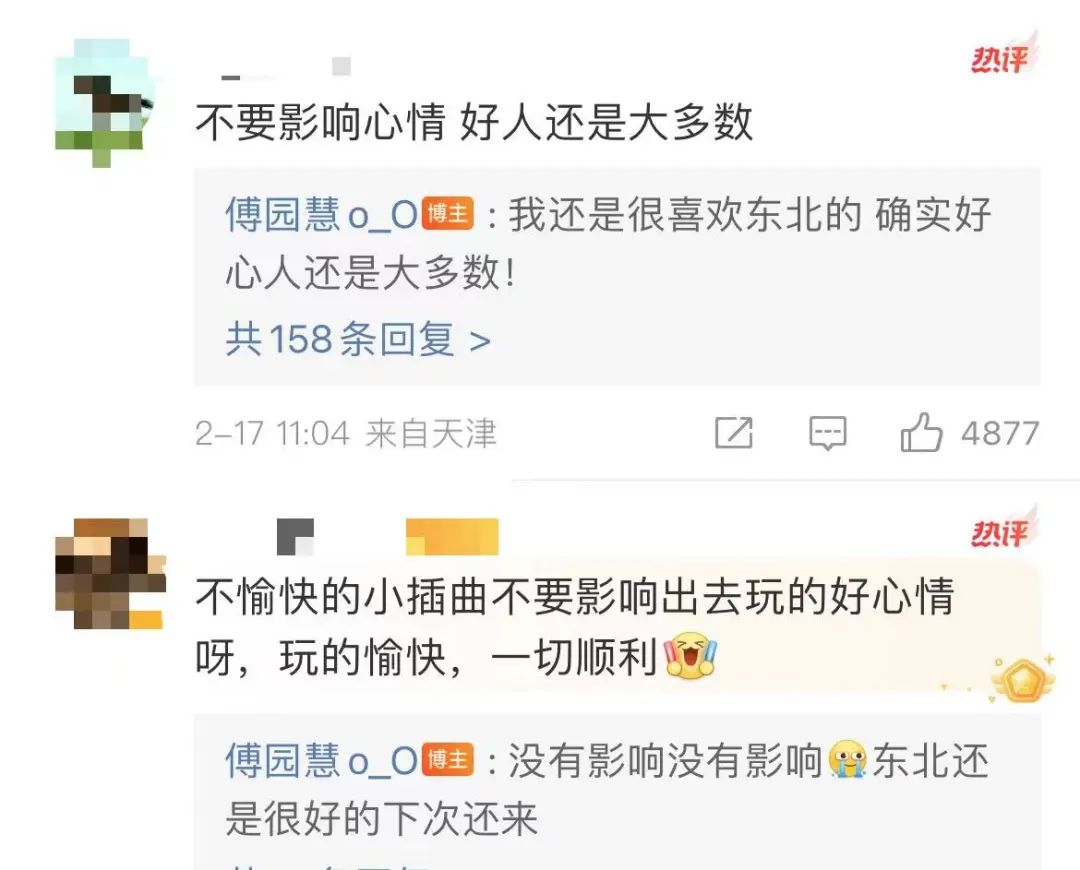
Task: Open second commenter's pixelated avatar
Action: click(110, 573)
